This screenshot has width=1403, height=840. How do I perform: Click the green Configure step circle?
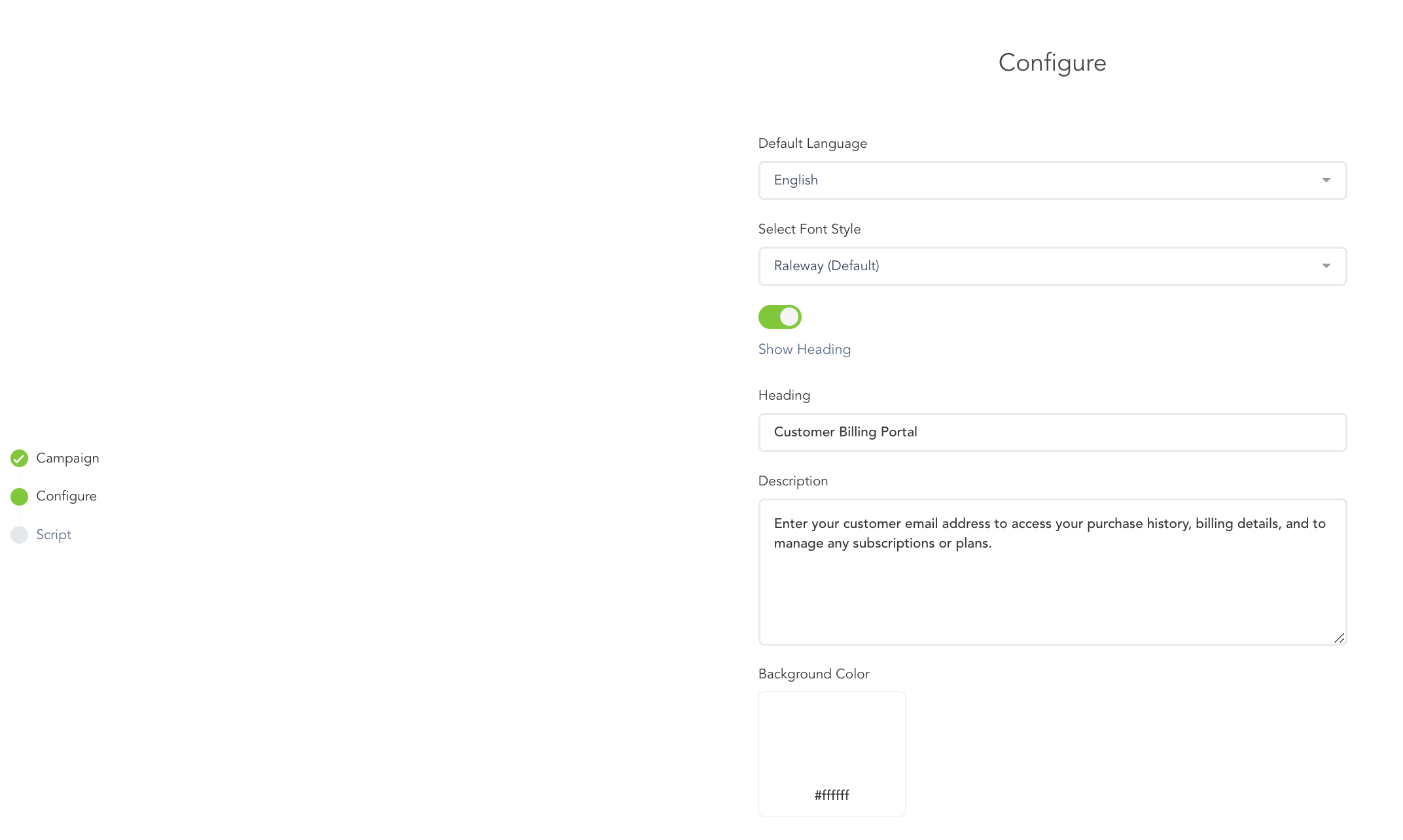(x=19, y=497)
